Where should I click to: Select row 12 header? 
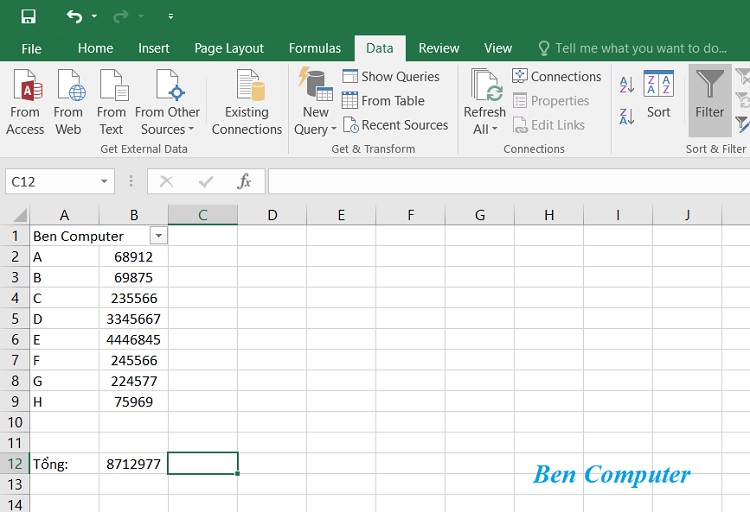(x=15, y=464)
